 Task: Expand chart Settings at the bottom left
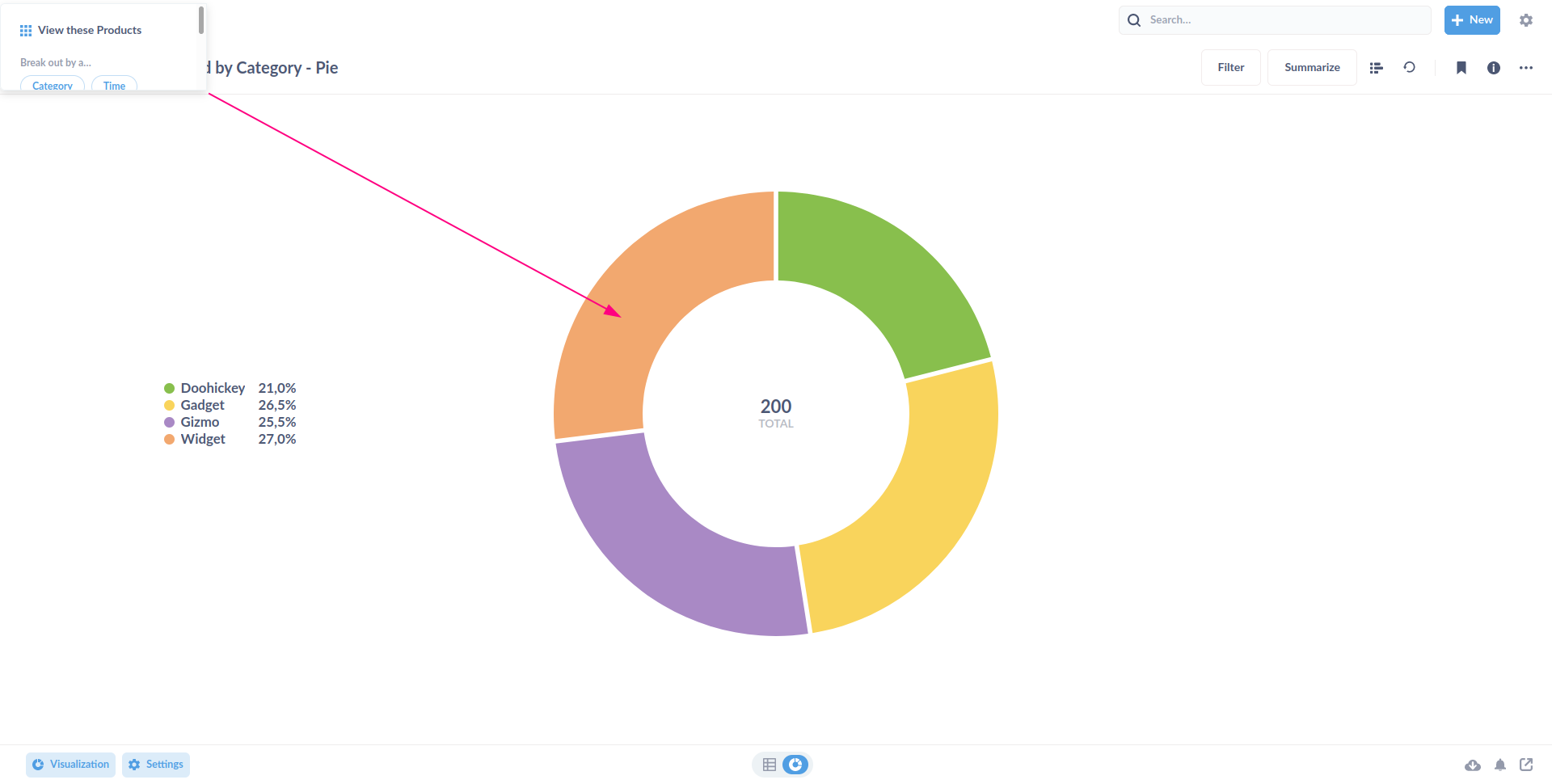155,764
